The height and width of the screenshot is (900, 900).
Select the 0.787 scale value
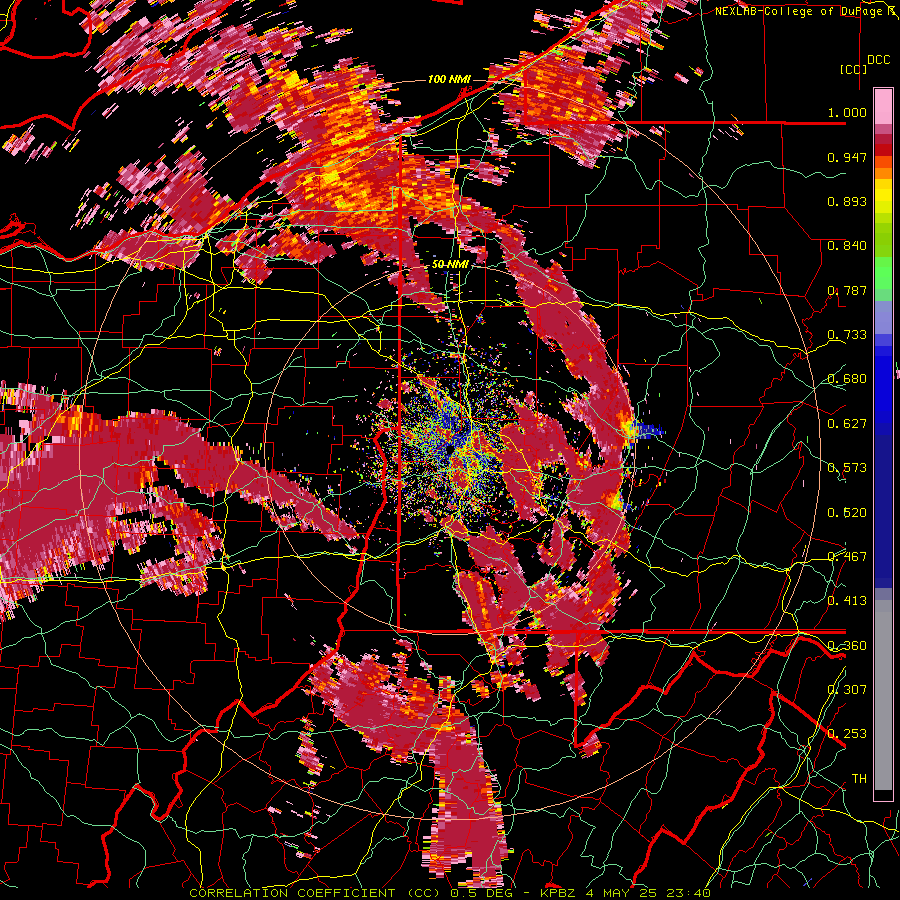pos(847,290)
